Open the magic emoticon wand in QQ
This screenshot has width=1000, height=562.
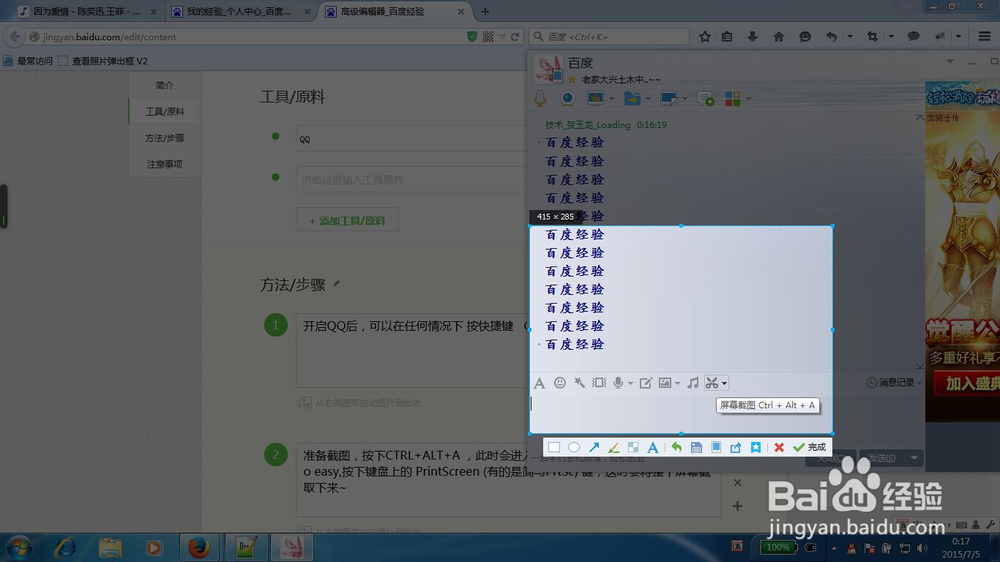(579, 383)
